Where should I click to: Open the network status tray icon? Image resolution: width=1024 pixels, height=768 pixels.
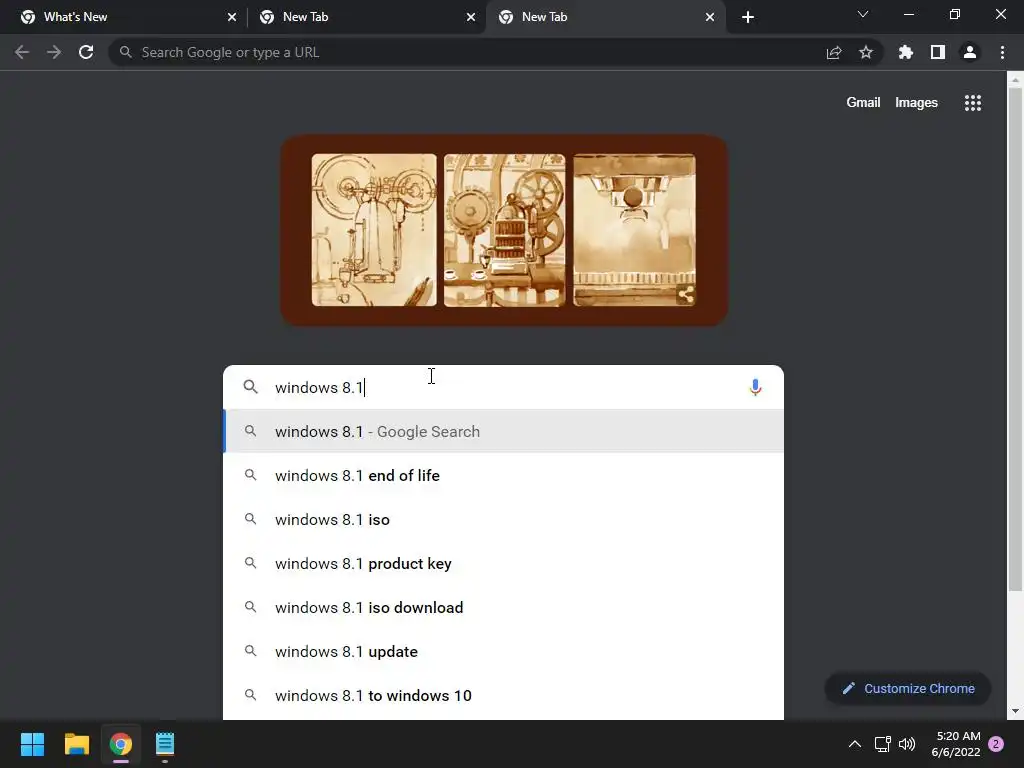coord(882,744)
